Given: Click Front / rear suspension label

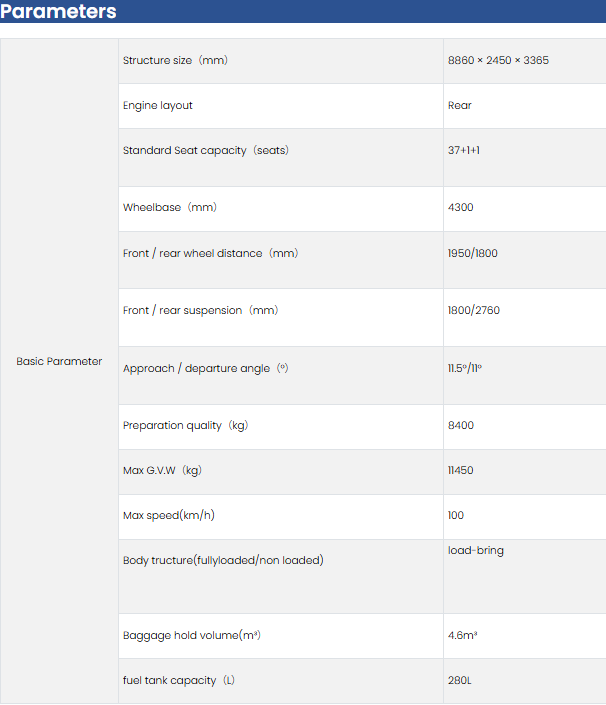Looking at the screenshot, I should pyautogui.click(x=200, y=310).
